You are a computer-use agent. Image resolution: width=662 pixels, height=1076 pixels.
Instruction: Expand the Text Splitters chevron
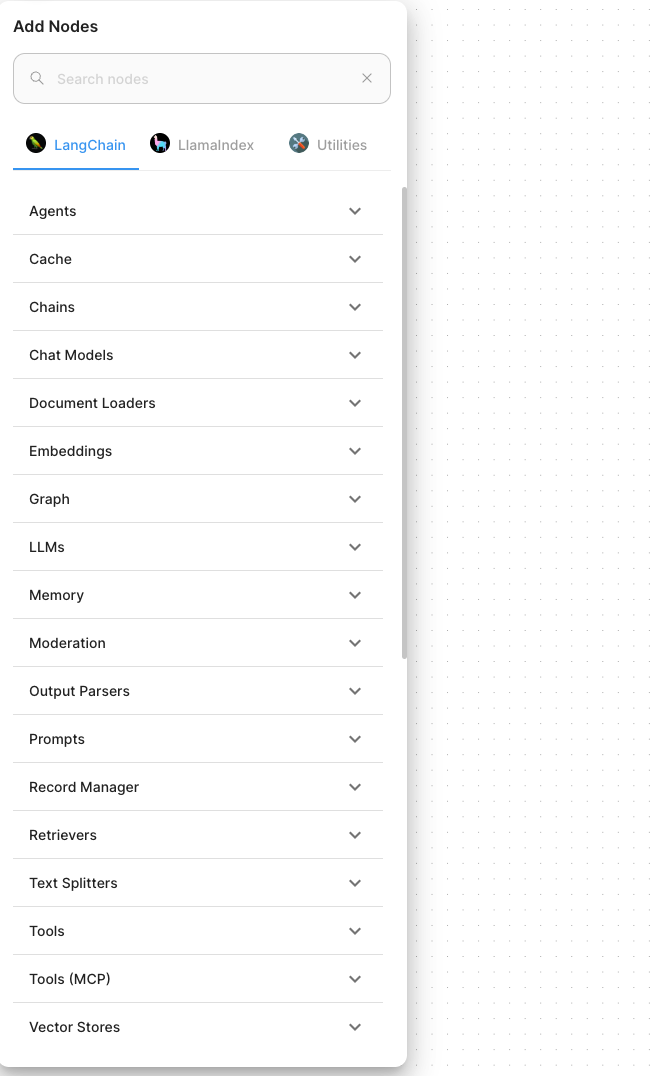click(355, 883)
